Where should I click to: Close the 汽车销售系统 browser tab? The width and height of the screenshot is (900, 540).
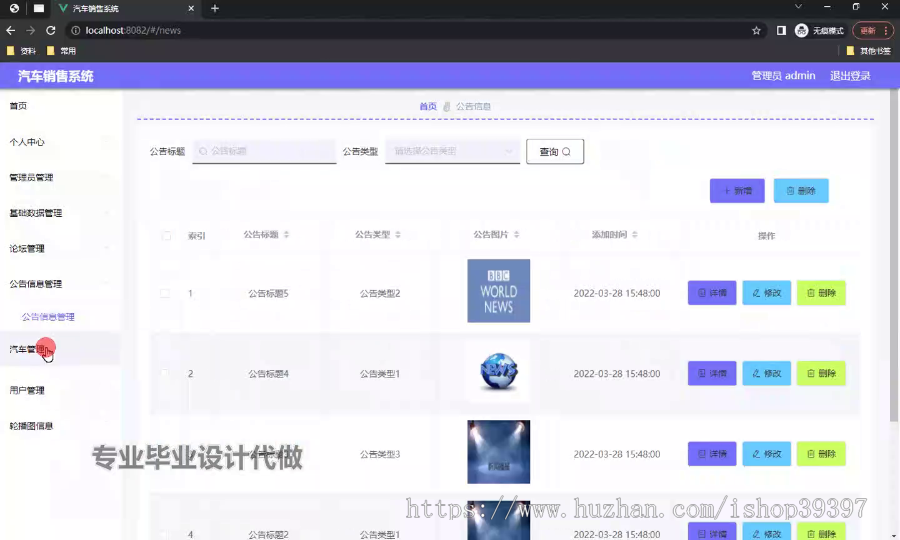coord(191,8)
